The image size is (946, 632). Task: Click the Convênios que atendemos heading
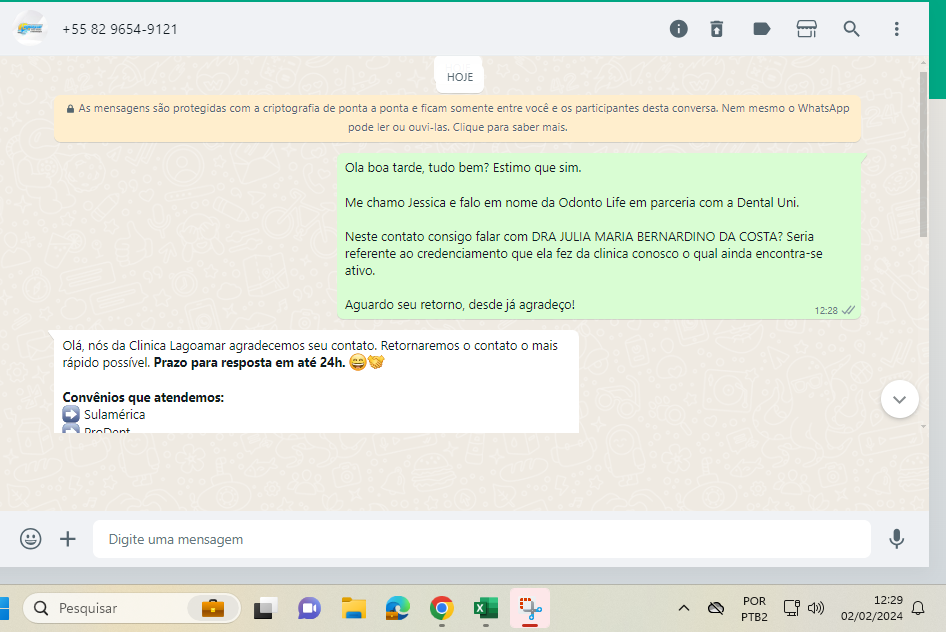(143, 397)
